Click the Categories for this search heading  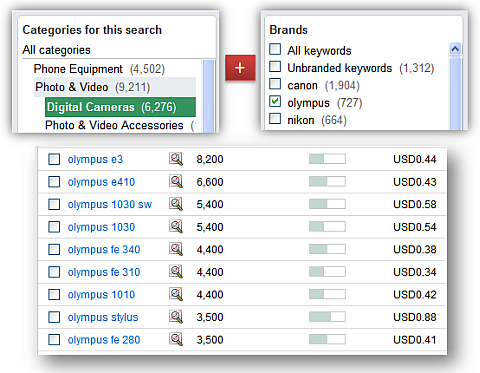tap(92, 30)
